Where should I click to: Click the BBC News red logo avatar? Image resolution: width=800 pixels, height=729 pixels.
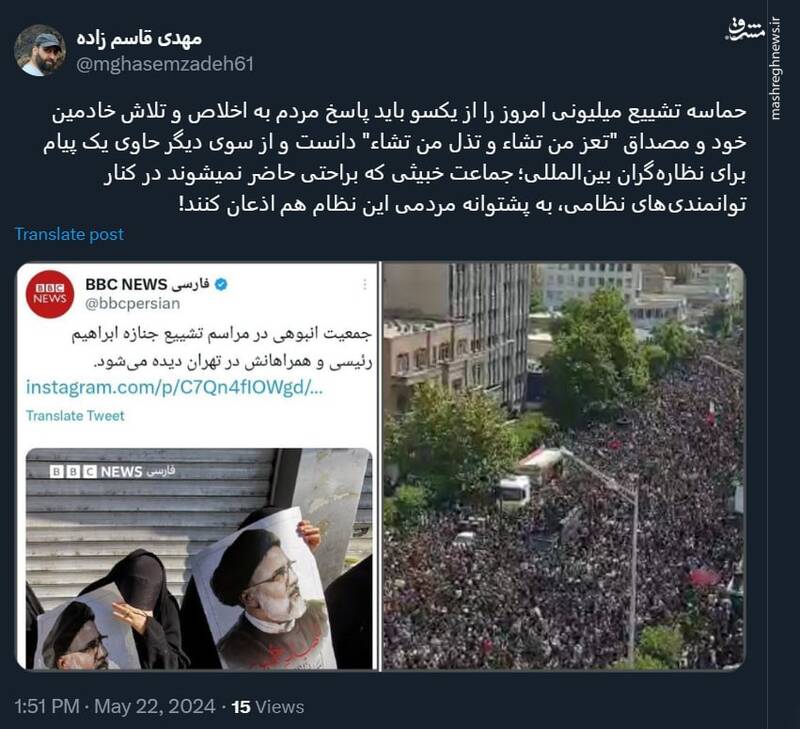click(x=50, y=294)
